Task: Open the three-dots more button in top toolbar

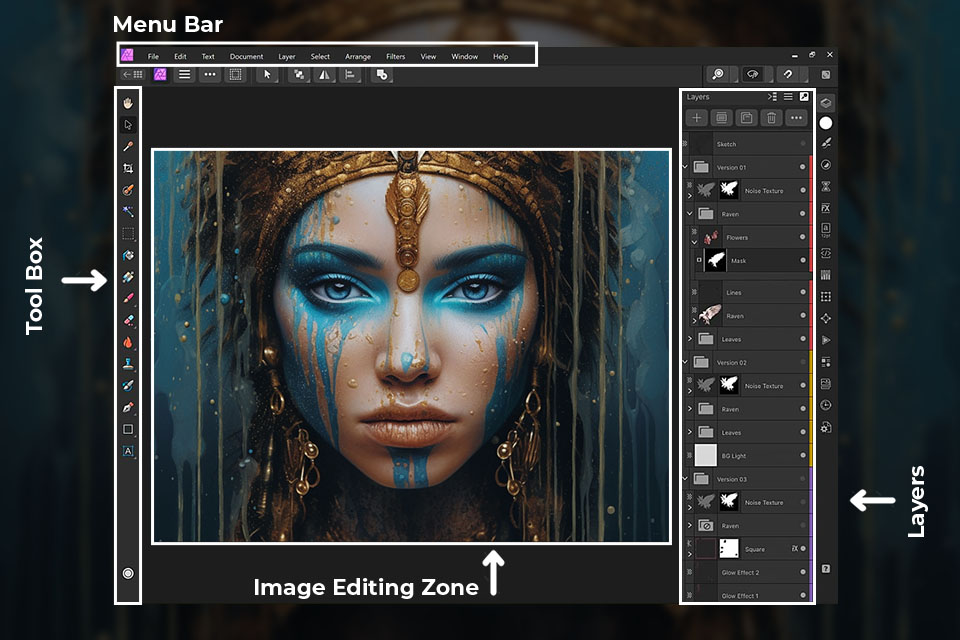Action: click(210, 75)
